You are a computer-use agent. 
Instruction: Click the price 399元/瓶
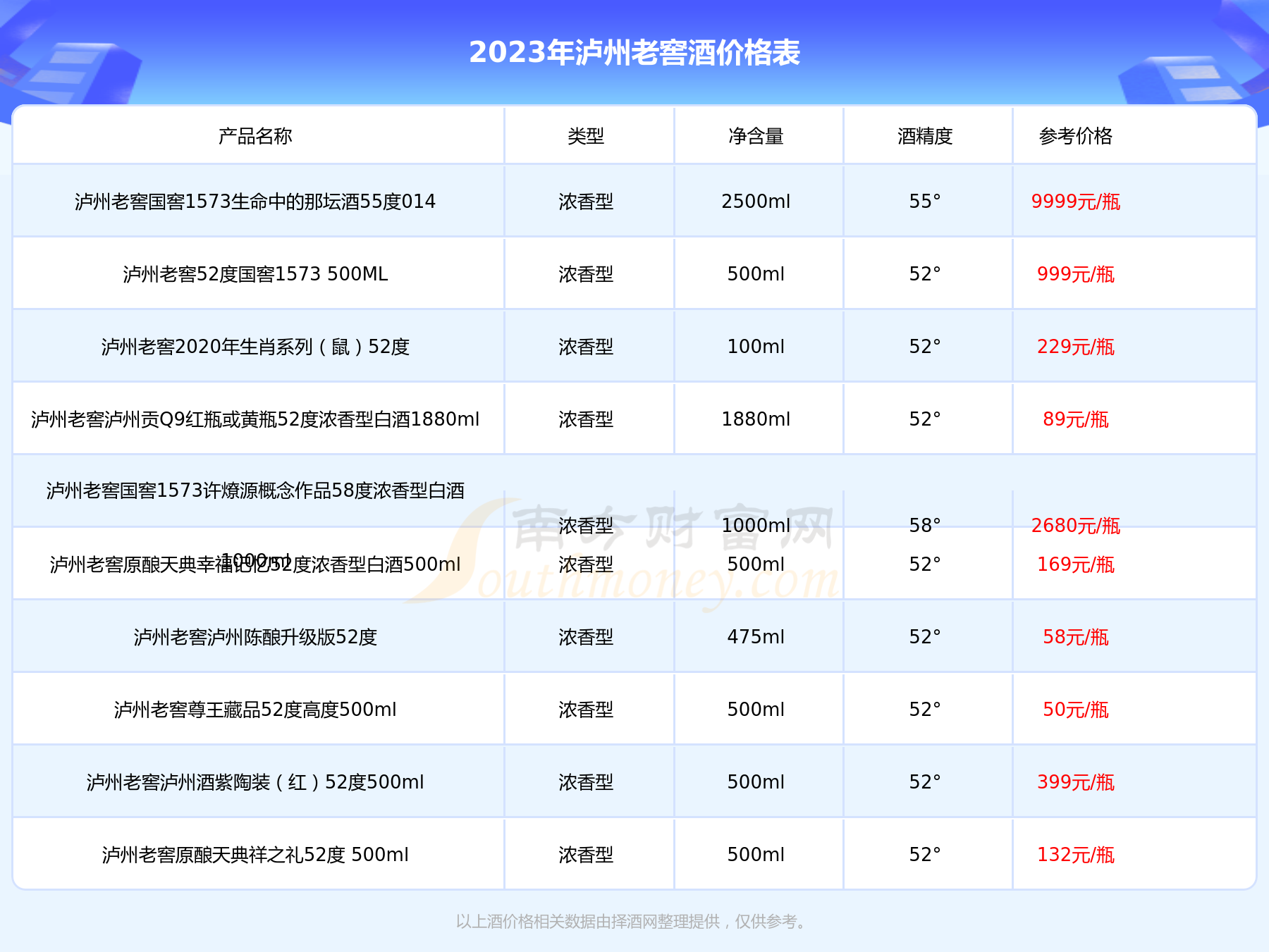1076,782
